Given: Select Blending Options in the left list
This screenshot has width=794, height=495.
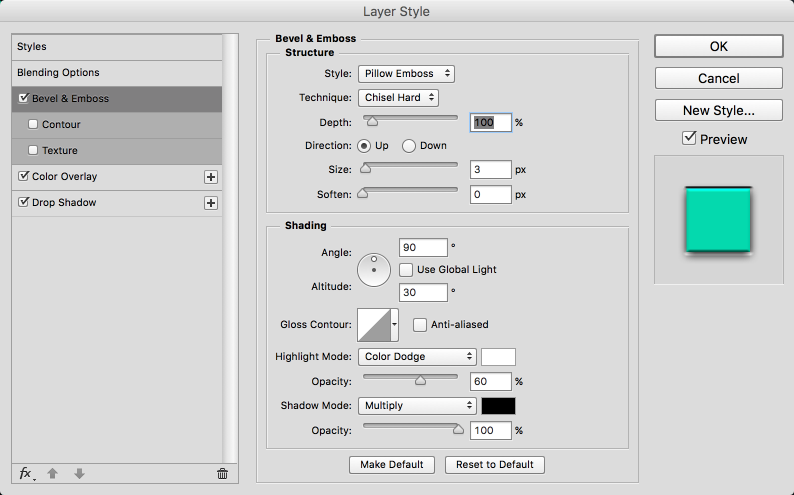Looking at the screenshot, I should [x=58, y=73].
